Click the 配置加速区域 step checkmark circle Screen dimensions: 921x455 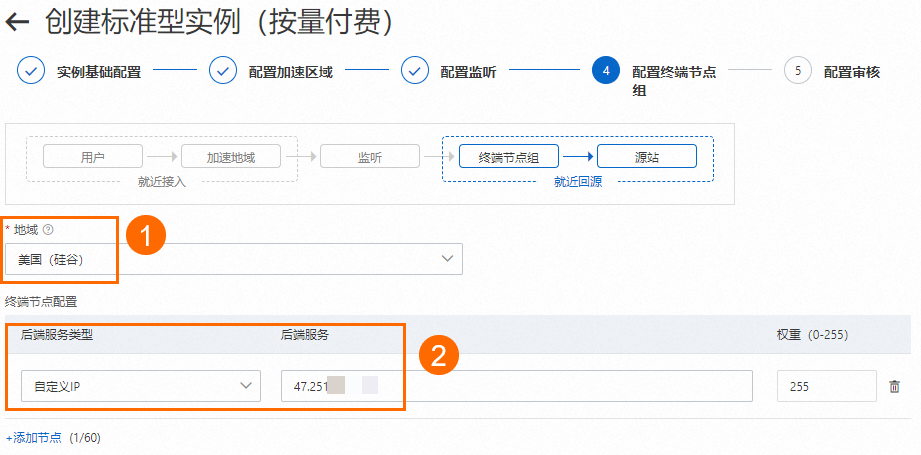click(x=223, y=71)
